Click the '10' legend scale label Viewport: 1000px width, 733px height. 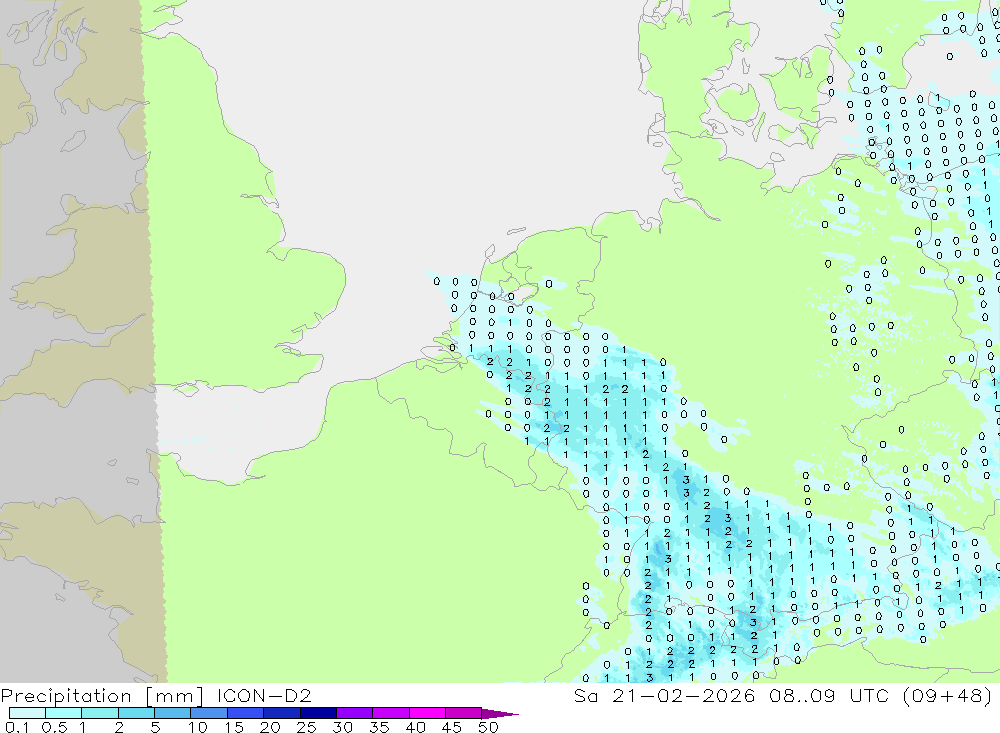tap(198, 727)
